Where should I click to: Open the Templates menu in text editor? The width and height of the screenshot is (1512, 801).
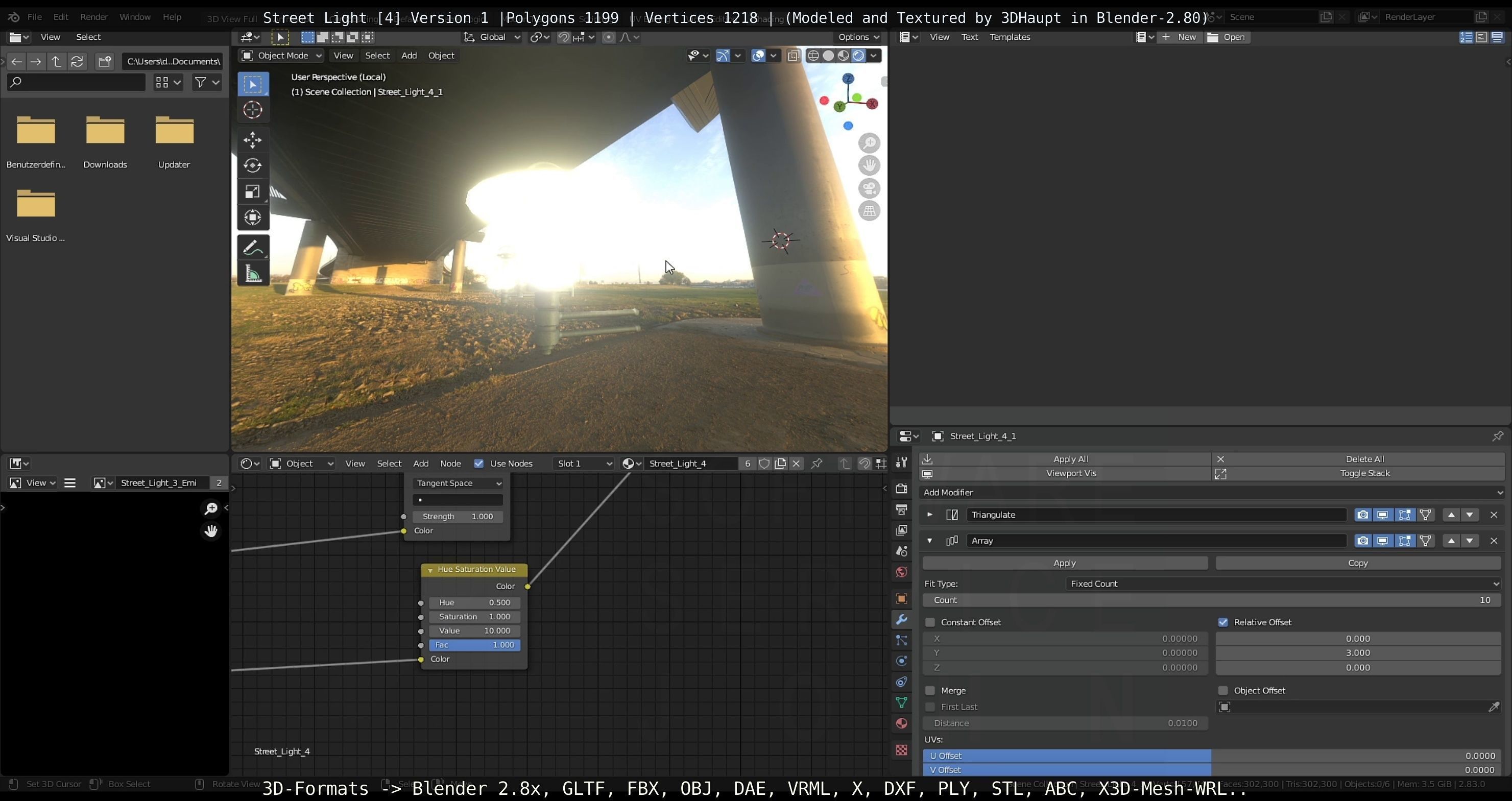(1010, 37)
